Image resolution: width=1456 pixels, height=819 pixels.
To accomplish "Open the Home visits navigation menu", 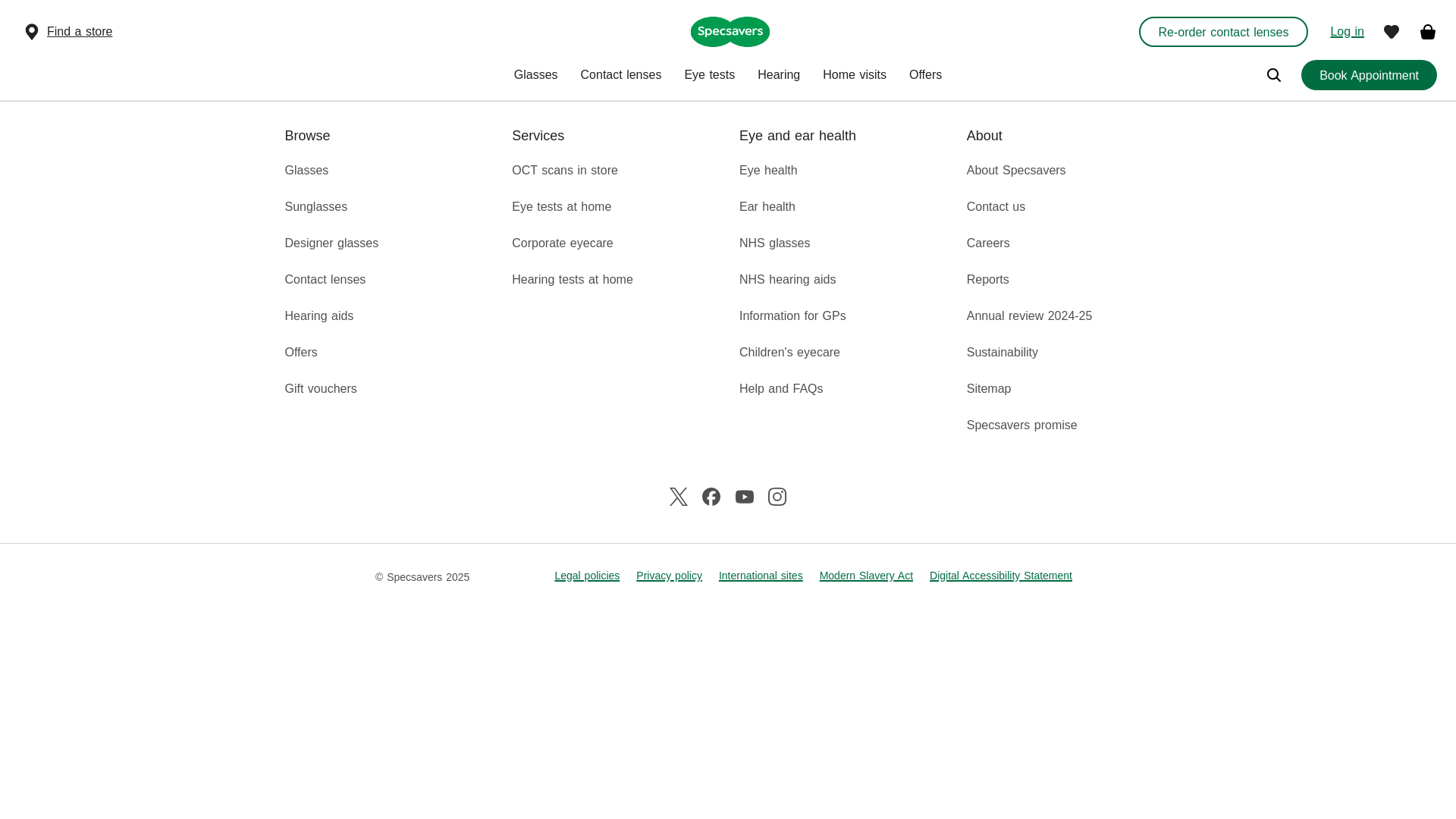I will point(854,75).
